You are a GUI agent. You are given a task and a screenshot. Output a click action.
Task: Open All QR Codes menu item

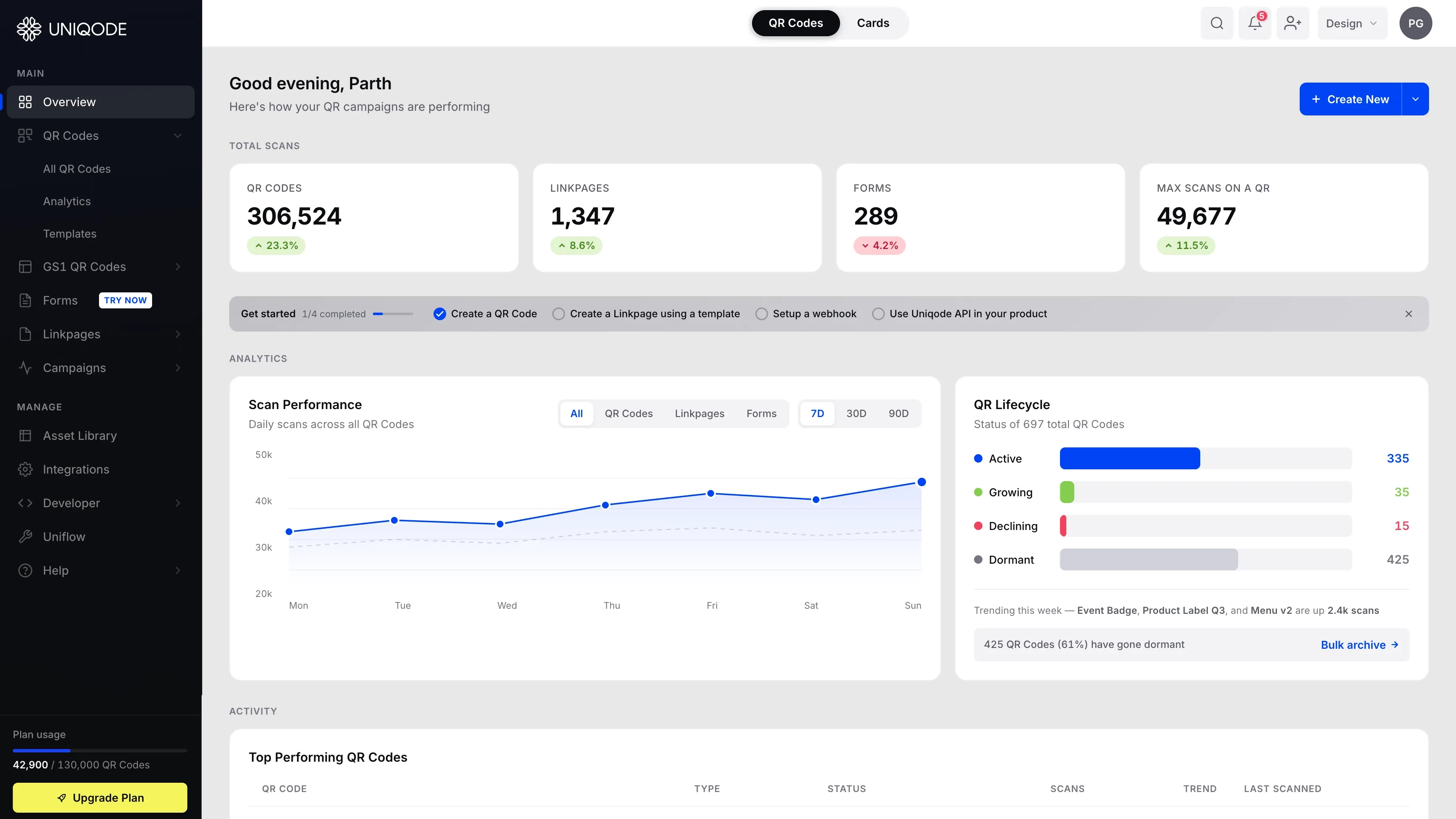77,169
